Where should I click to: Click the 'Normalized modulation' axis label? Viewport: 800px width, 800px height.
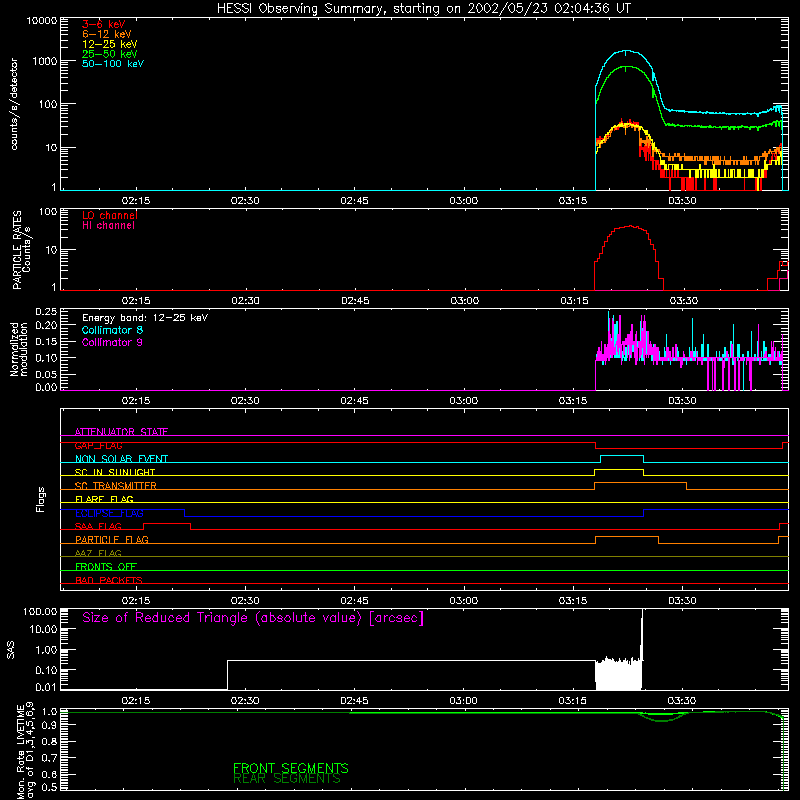(19, 349)
